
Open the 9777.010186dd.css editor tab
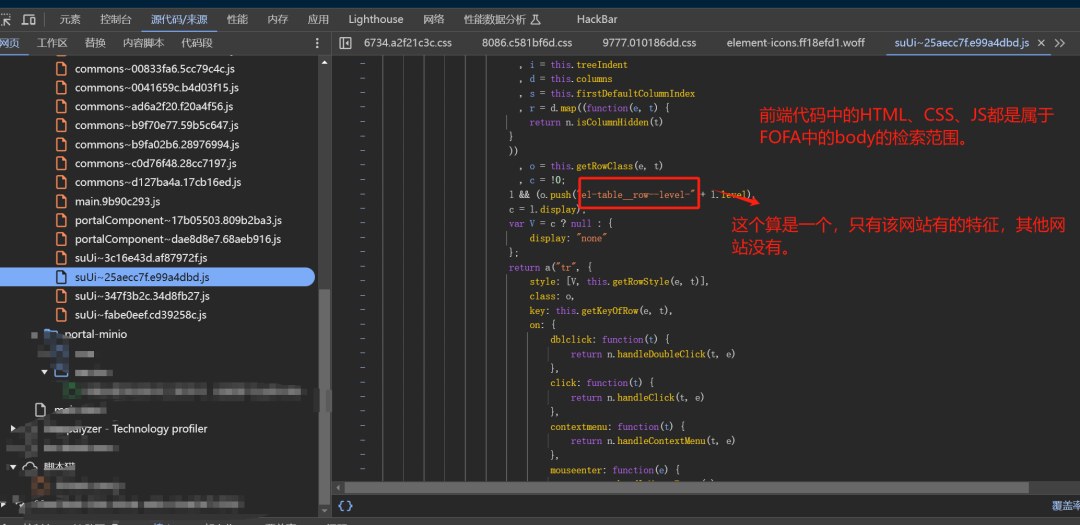(x=649, y=43)
